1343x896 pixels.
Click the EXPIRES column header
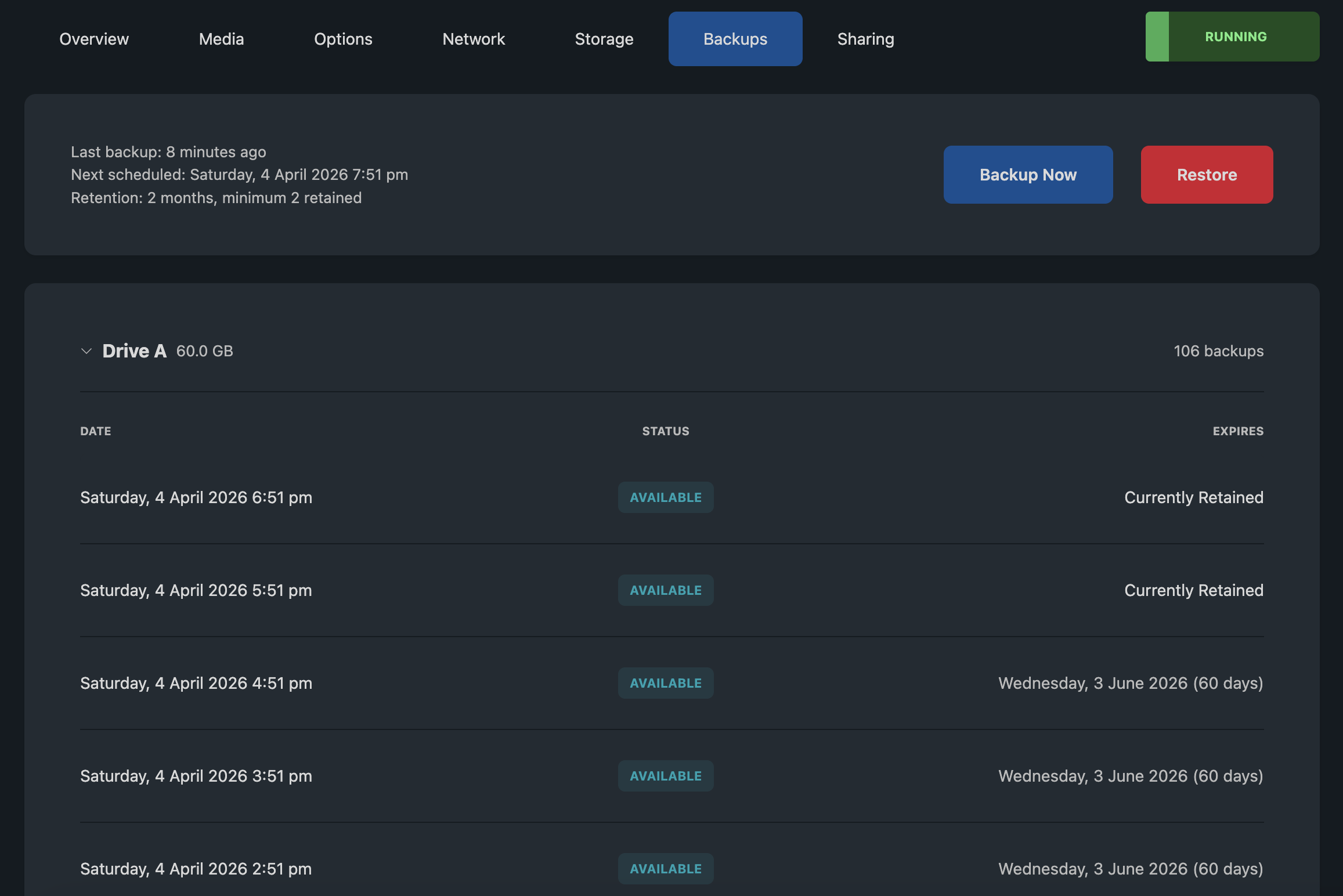(x=1238, y=431)
